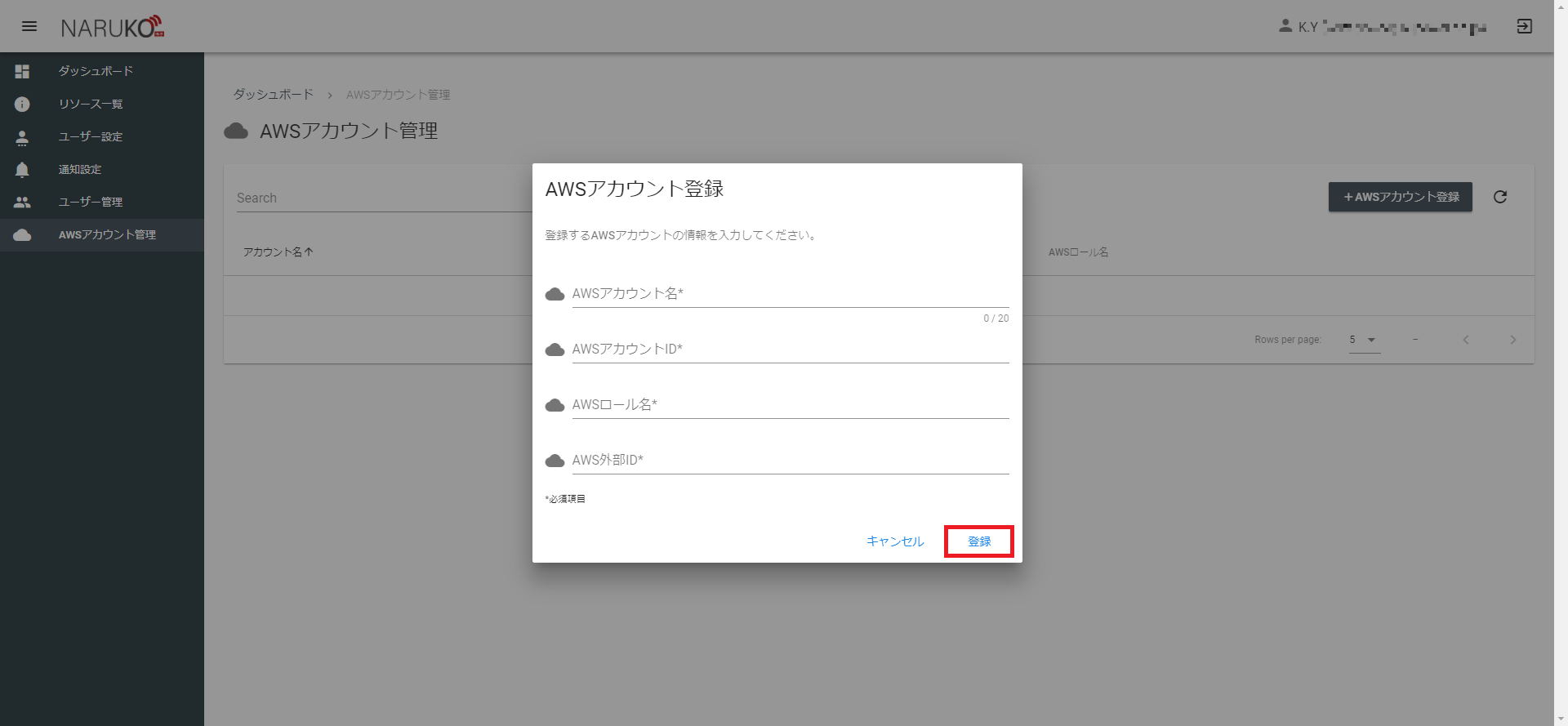Click the dashboard grid icon in sidebar

point(22,71)
